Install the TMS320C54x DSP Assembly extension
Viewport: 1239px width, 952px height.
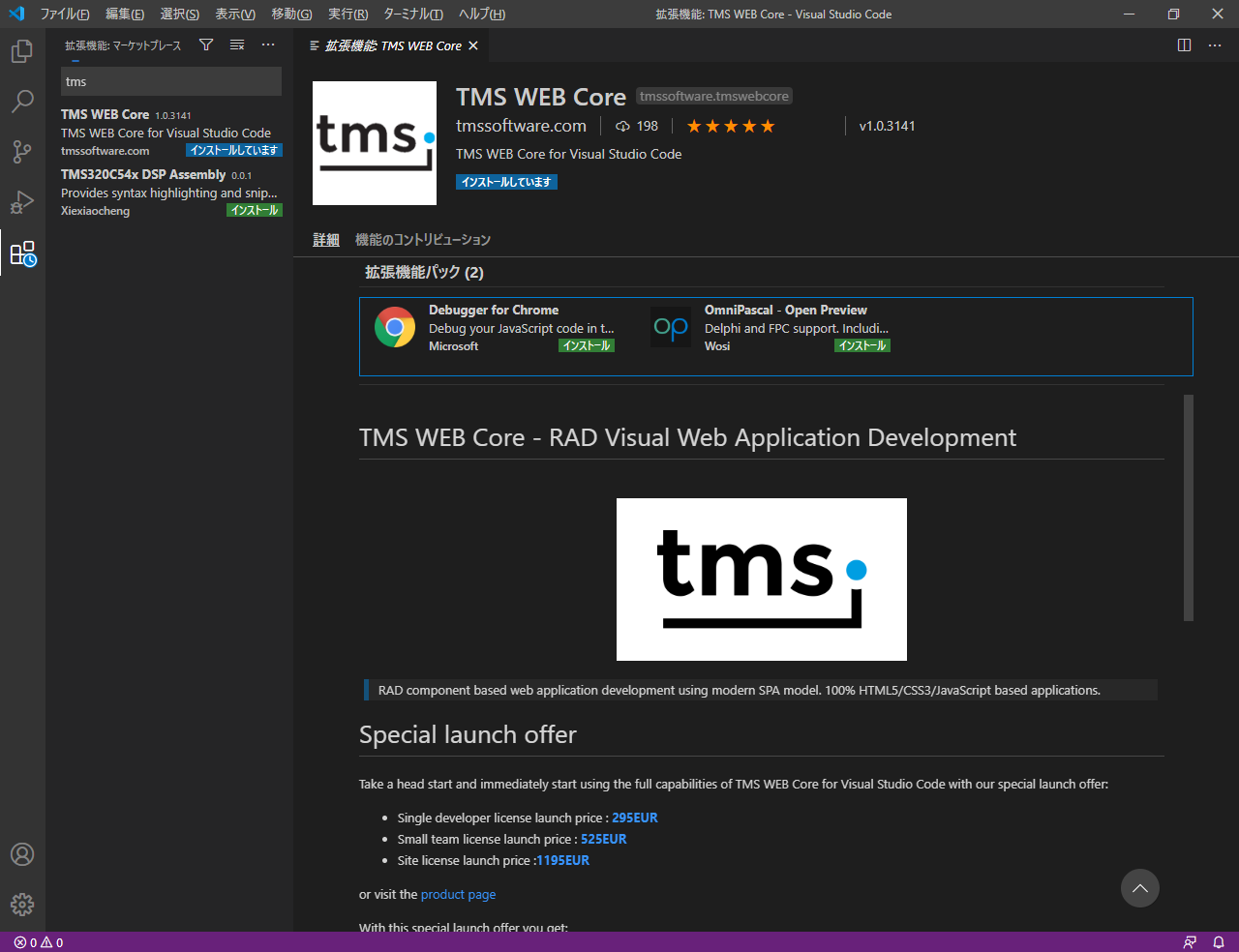pyautogui.click(x=255, y=210)
